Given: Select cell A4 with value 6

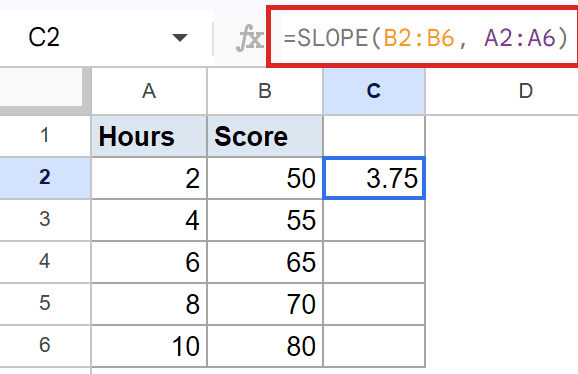Looking at the screenshot, I should (149, 262).
